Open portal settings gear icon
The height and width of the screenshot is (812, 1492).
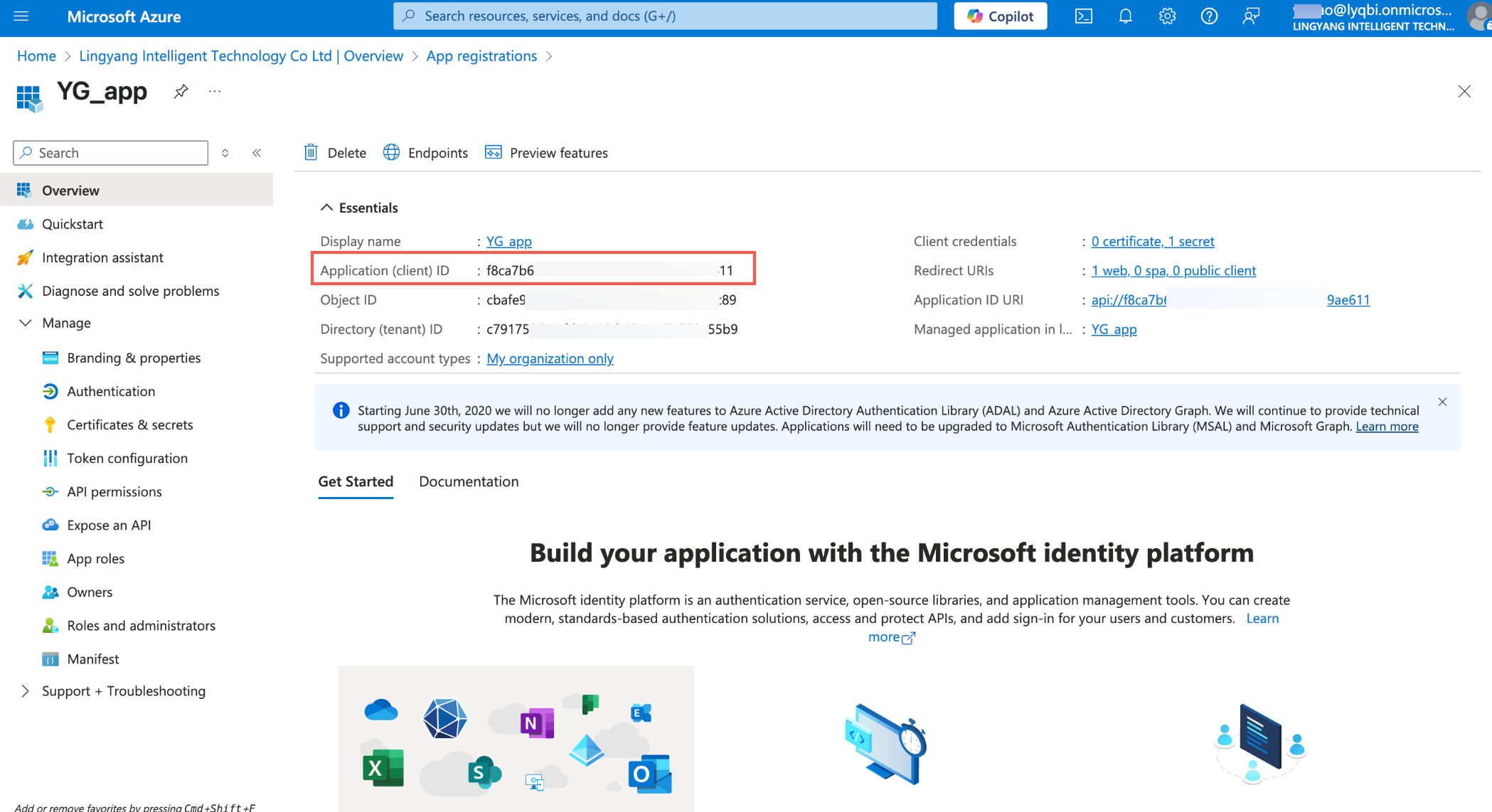(x=1167, y=16)
